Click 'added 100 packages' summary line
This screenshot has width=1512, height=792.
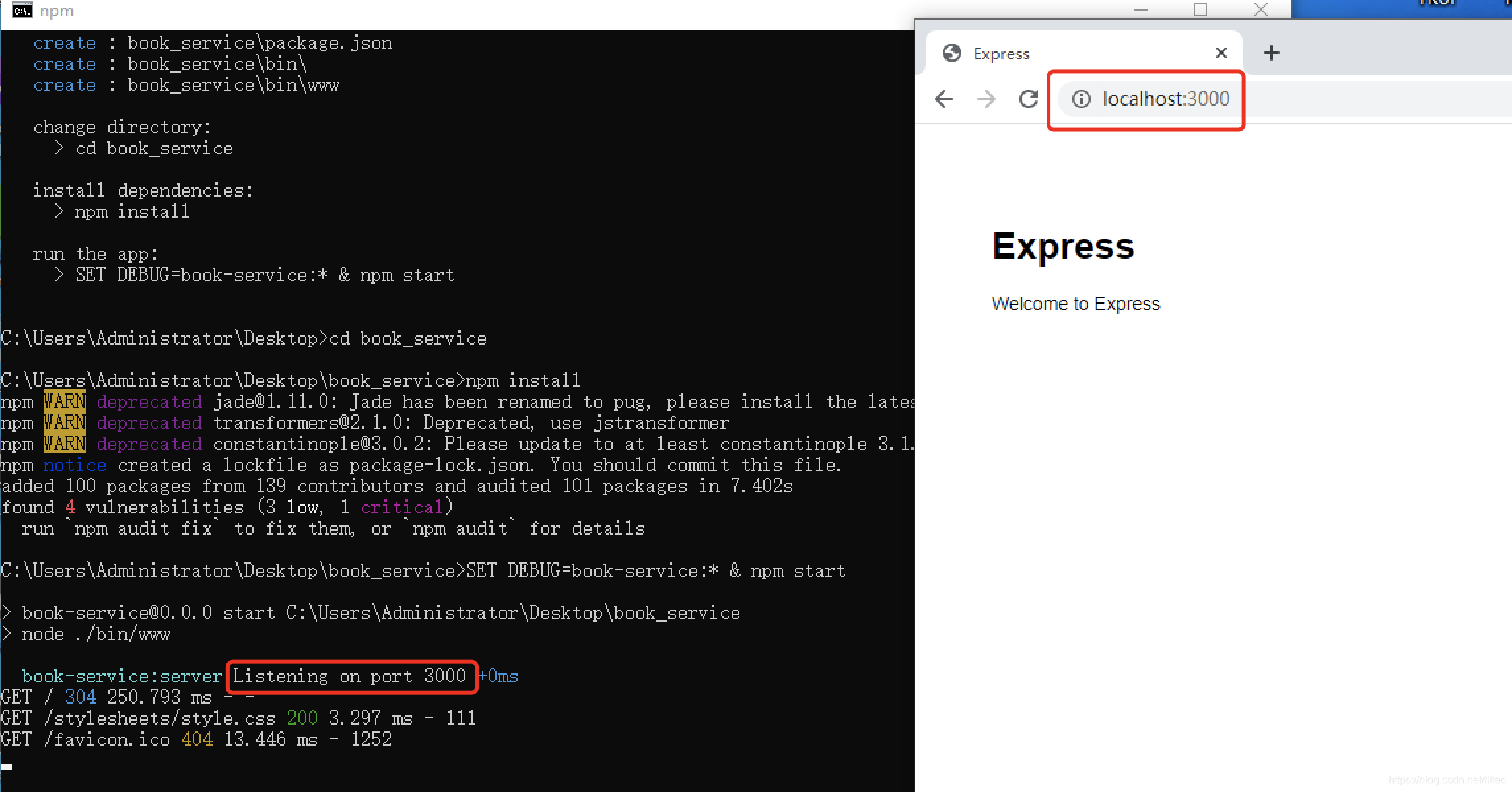(x=397, y=486)
